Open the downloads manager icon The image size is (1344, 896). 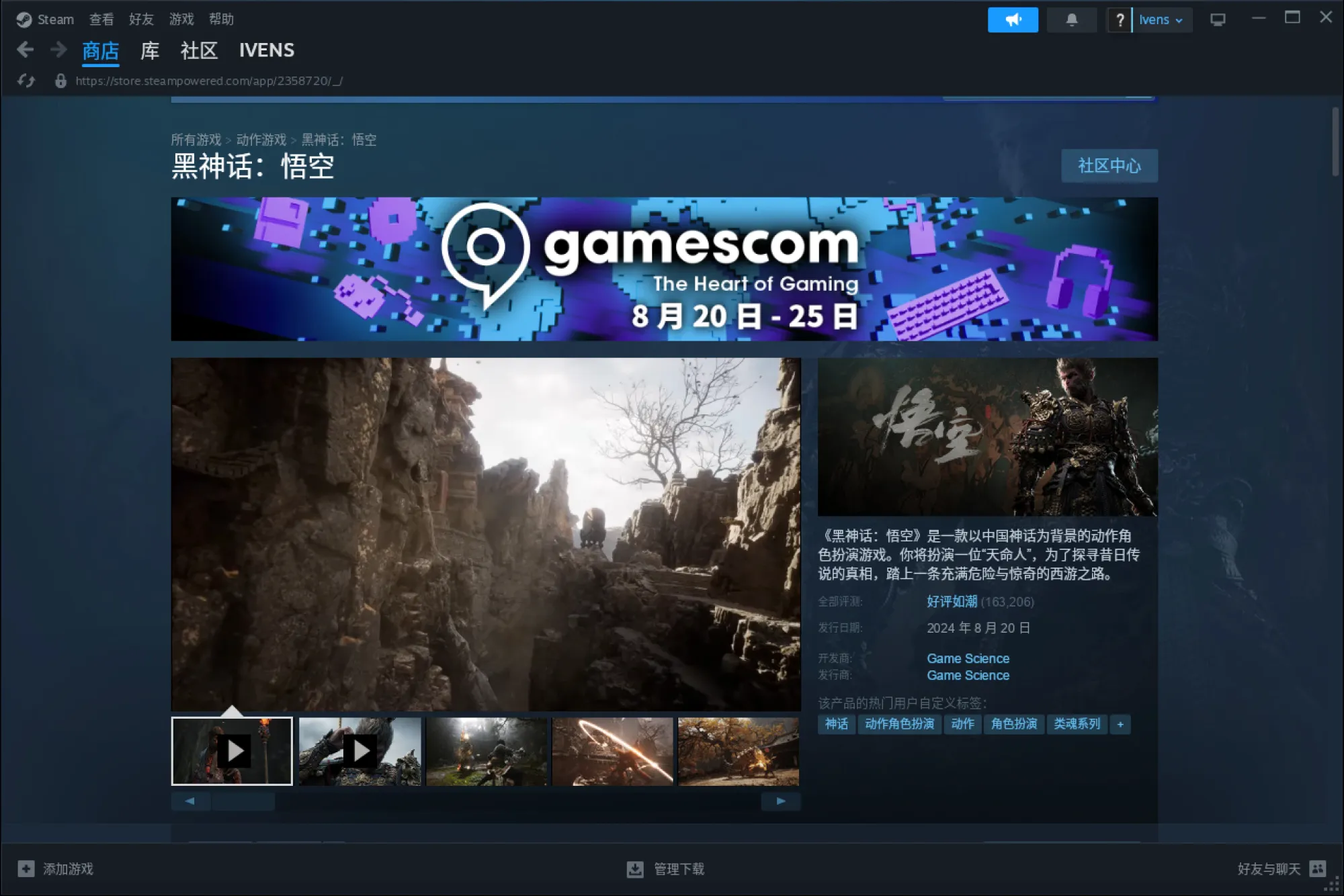click(x=634, y=869)
